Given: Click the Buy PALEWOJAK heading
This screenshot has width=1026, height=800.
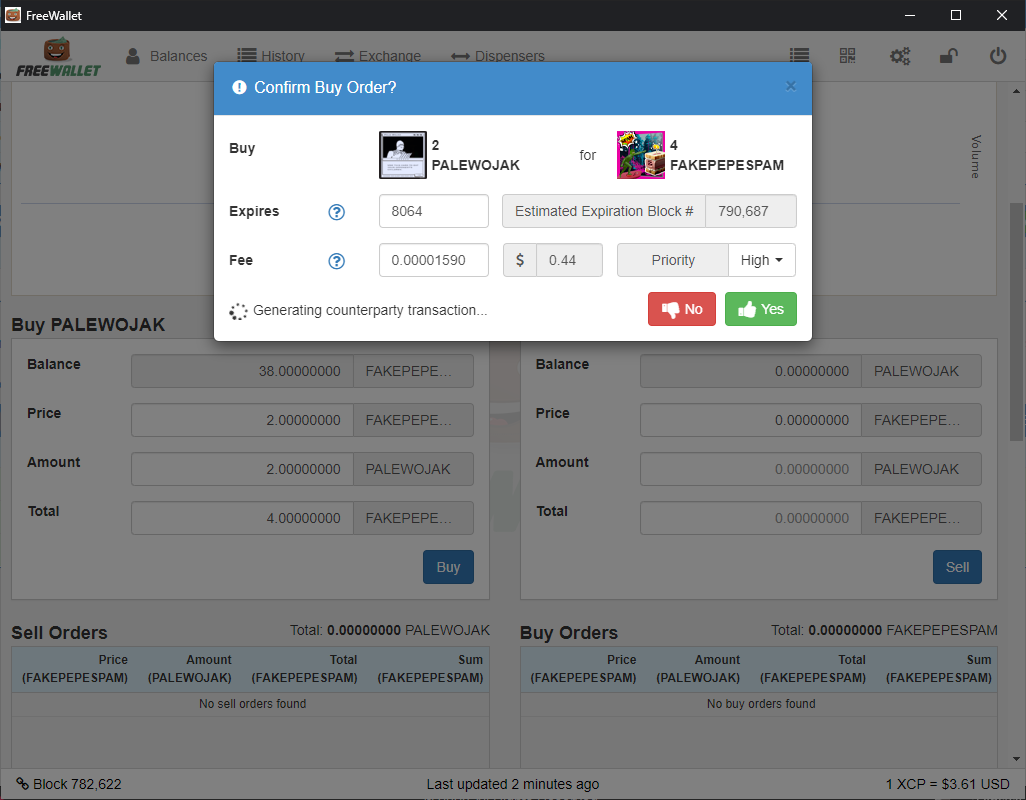Looking at the screenshot, I should tap(88, 325).
